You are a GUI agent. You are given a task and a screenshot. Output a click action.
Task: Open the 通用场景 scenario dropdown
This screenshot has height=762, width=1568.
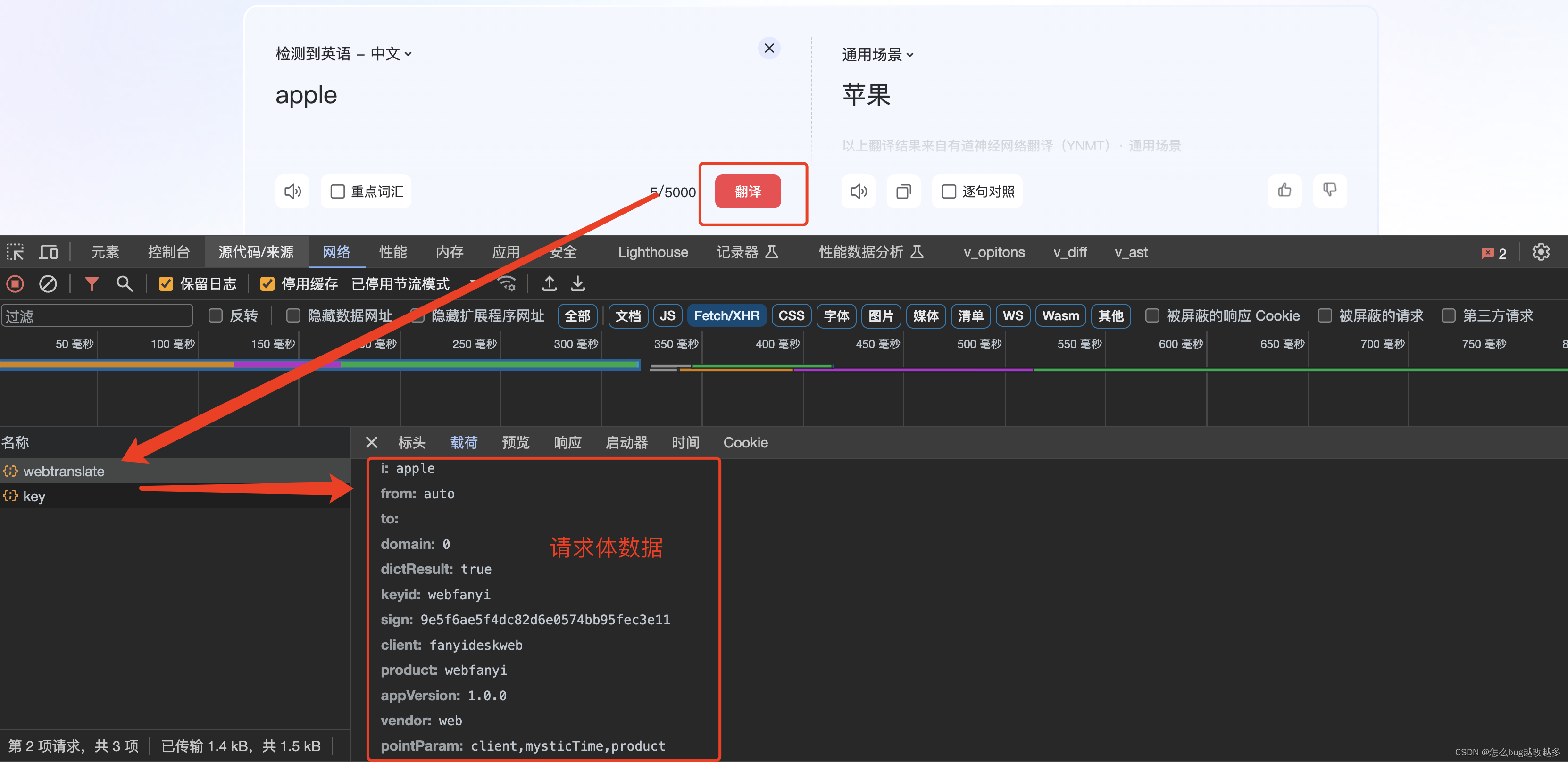click(x=877, y=55)
